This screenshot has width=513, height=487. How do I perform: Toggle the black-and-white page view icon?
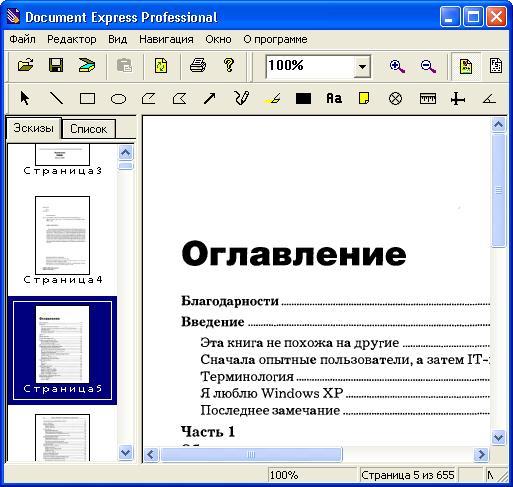[x=496, y=65]
